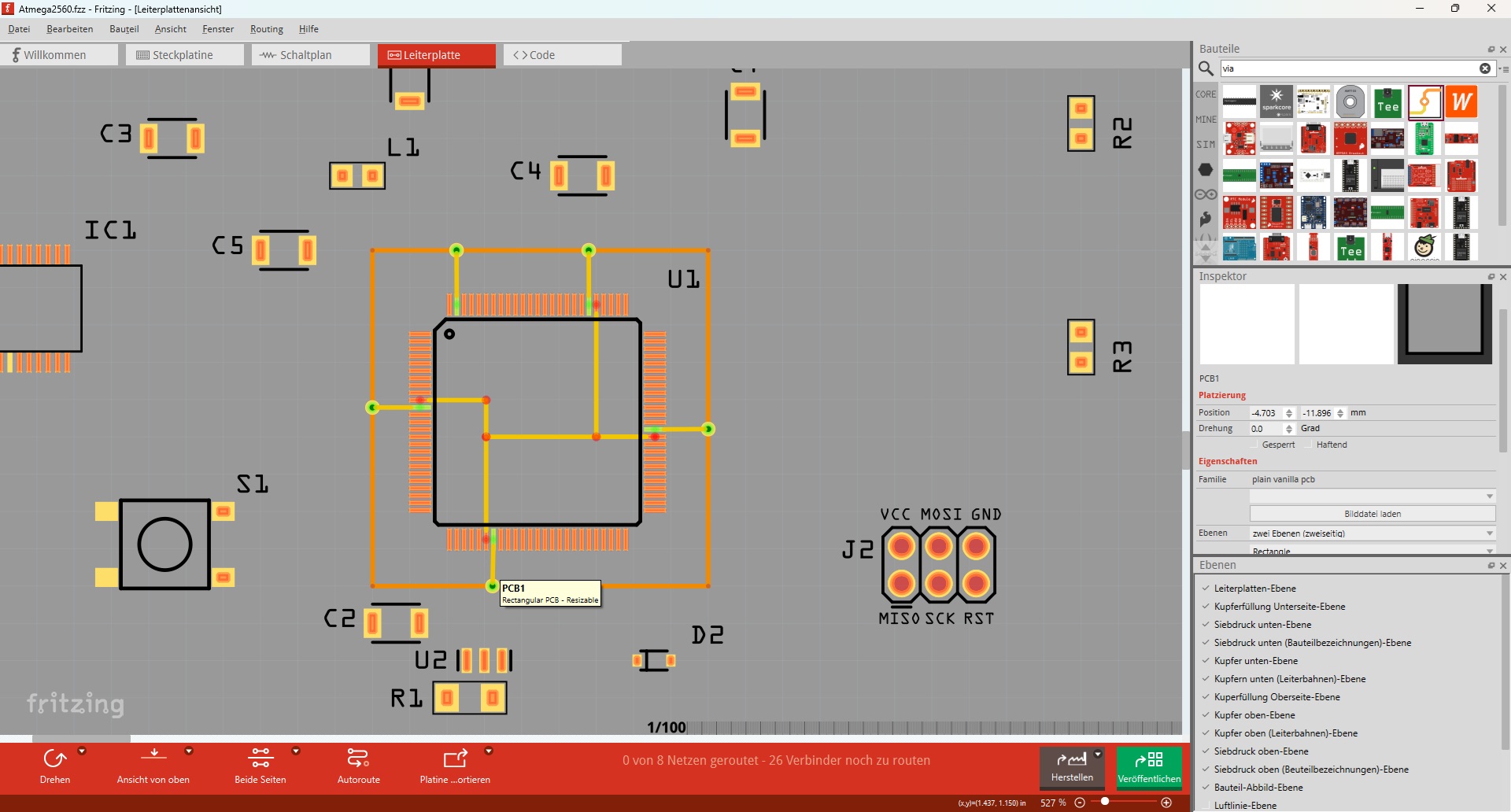The height and width of the screenshot is (812, 1511).
Task: Click the Ansicht von oben icon
Action: pos(153,757)
